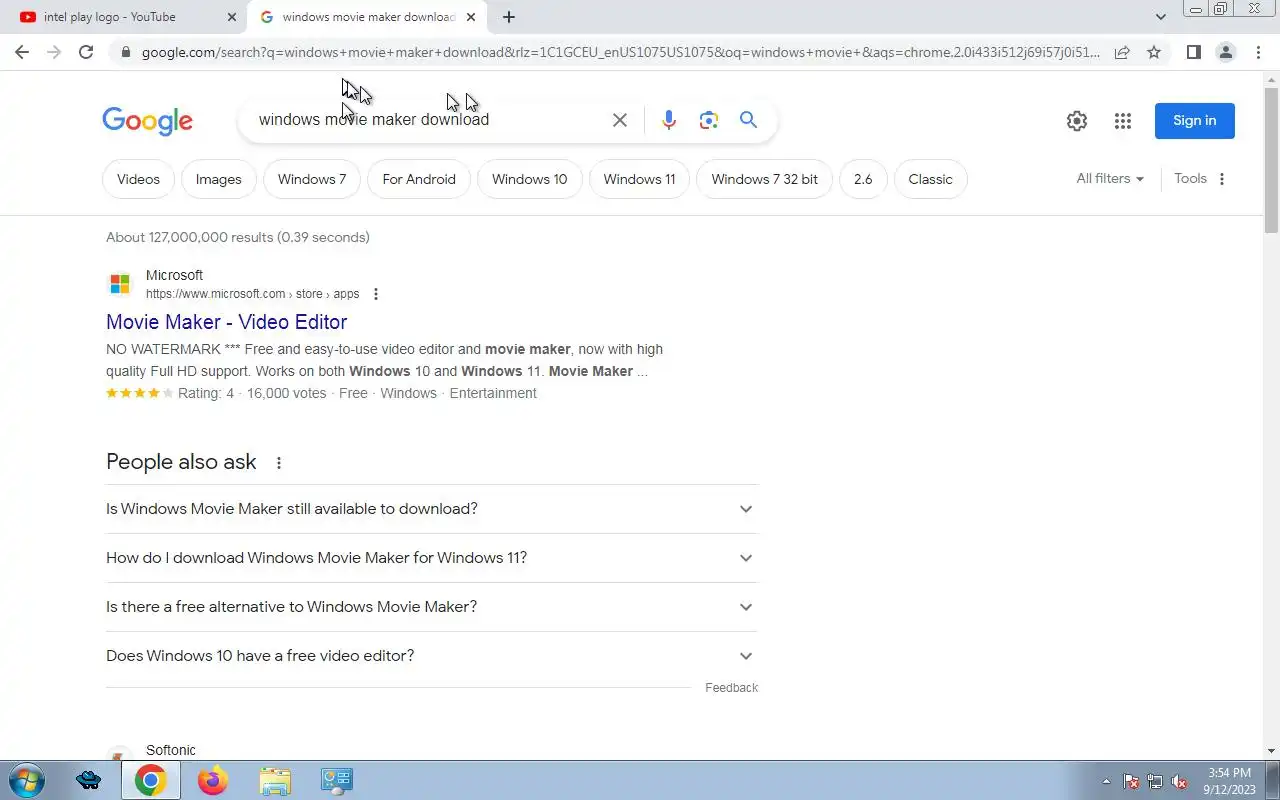The image size is (1280, 800).
Task: Open network status tray icon
Action: click(1155, 781)
